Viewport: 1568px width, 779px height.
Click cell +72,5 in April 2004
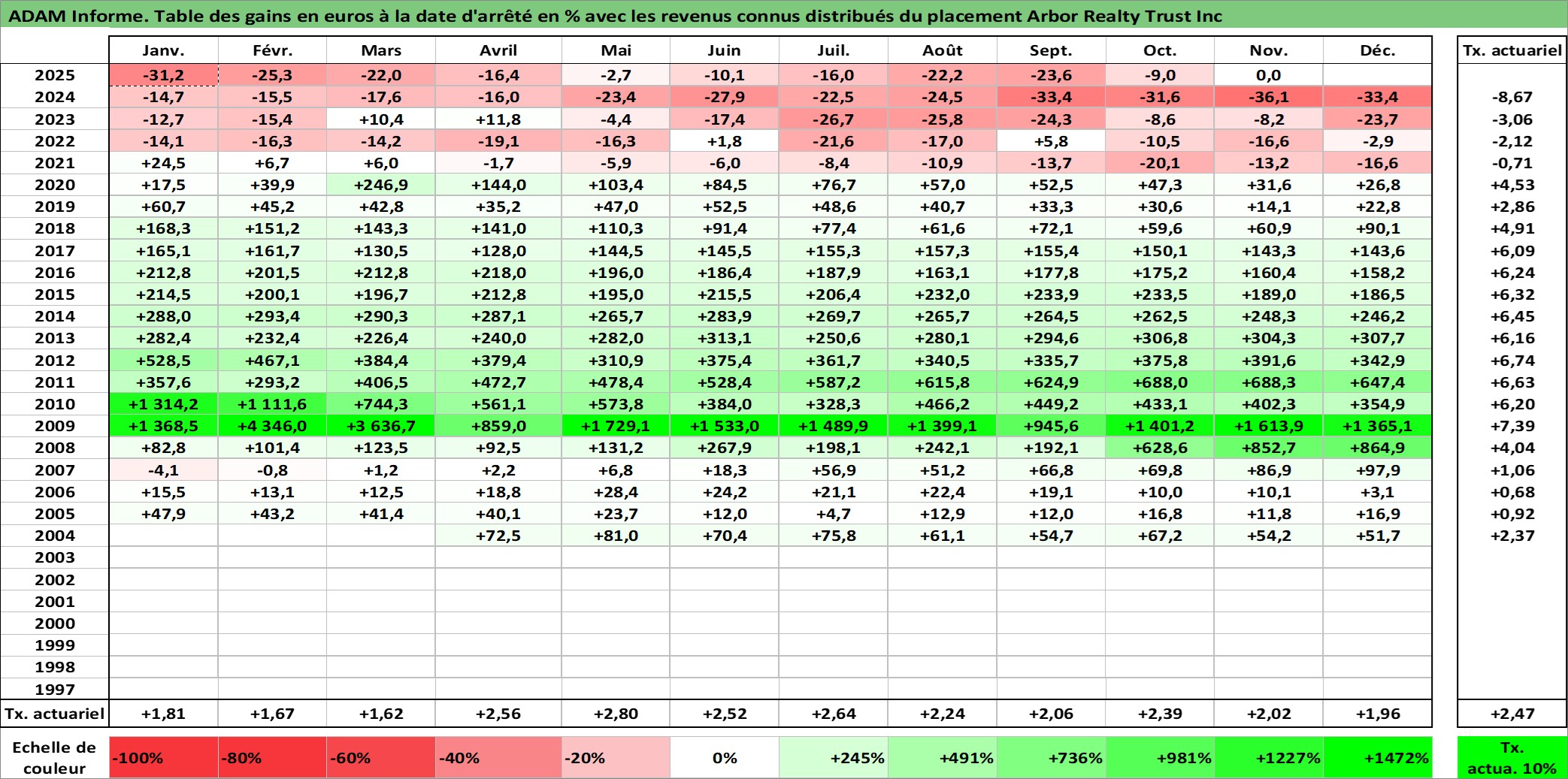498,536
